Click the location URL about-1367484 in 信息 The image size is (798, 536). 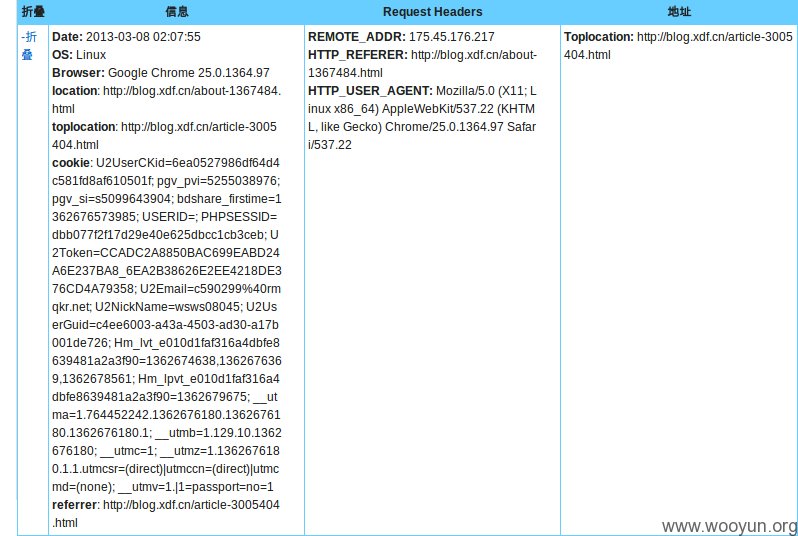click(166, 100)
